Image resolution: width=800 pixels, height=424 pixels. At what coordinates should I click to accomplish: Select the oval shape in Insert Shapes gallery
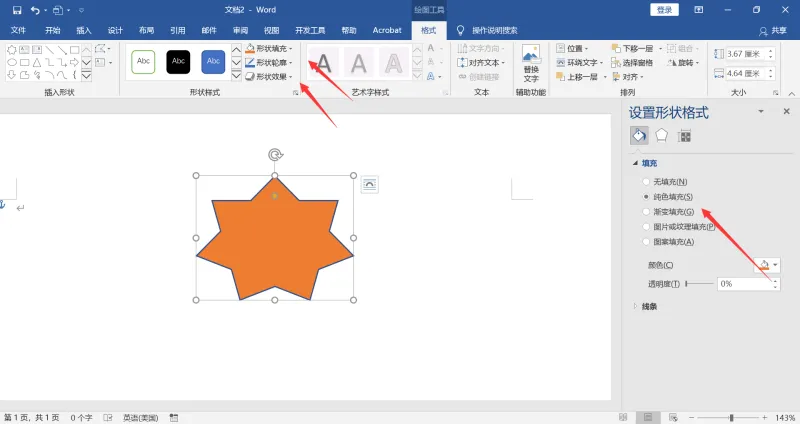click(x=12, y=63)
